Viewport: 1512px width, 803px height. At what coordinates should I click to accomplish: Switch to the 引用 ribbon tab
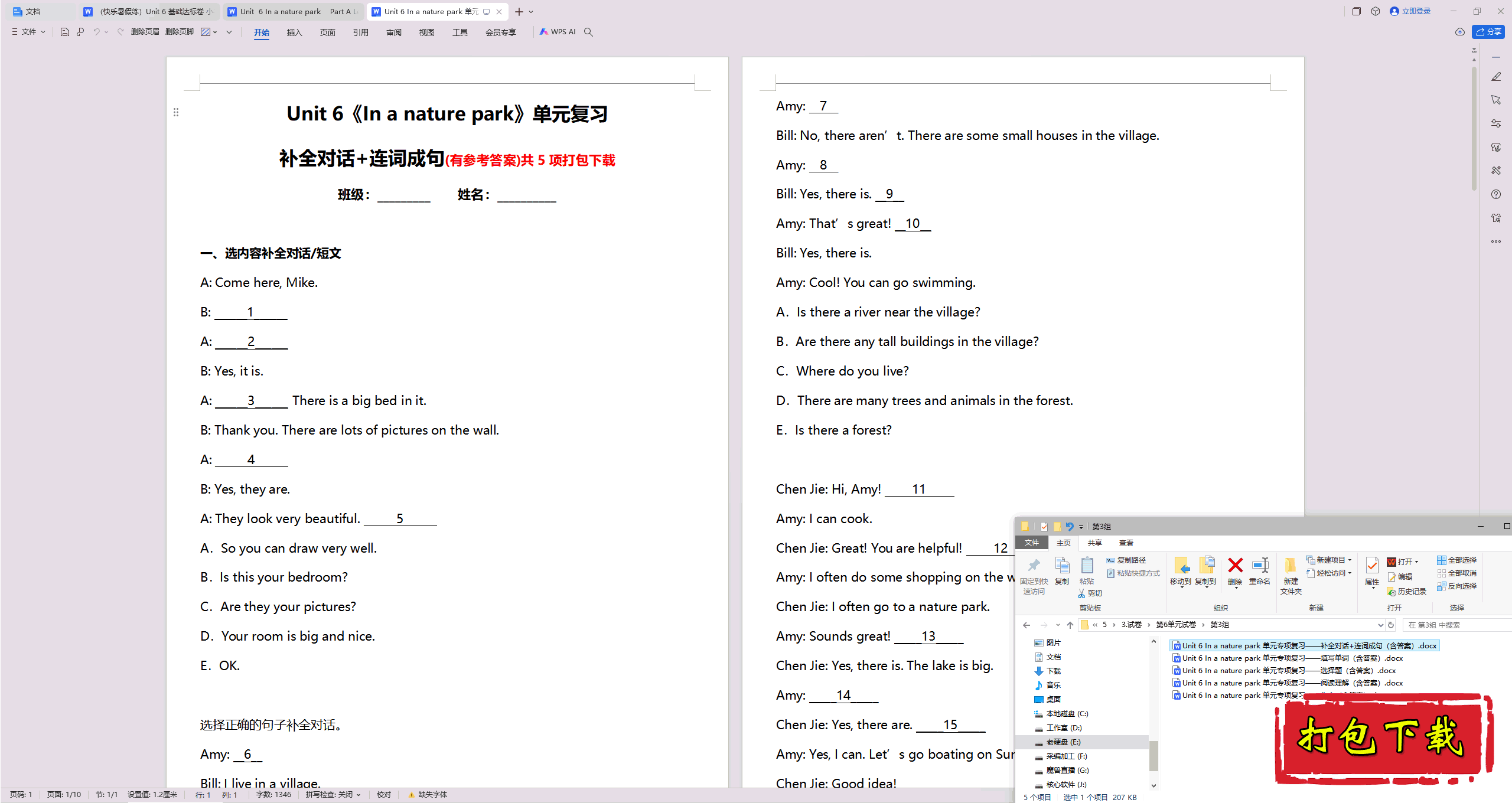tap(361, 32)
